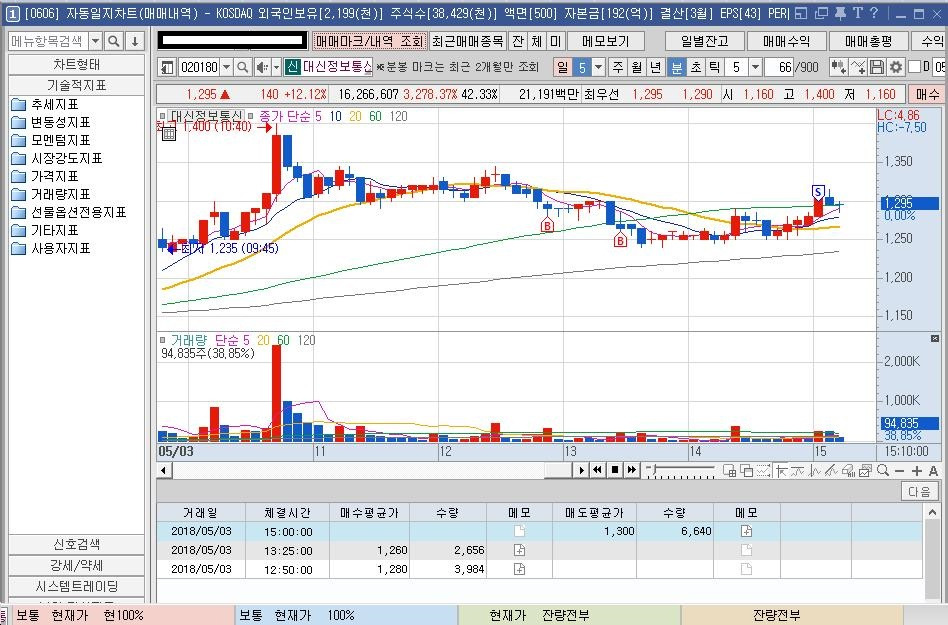The image size is (948, 625).
Task: Click the plus zoom-in icon
Action: tap(917, 470)
